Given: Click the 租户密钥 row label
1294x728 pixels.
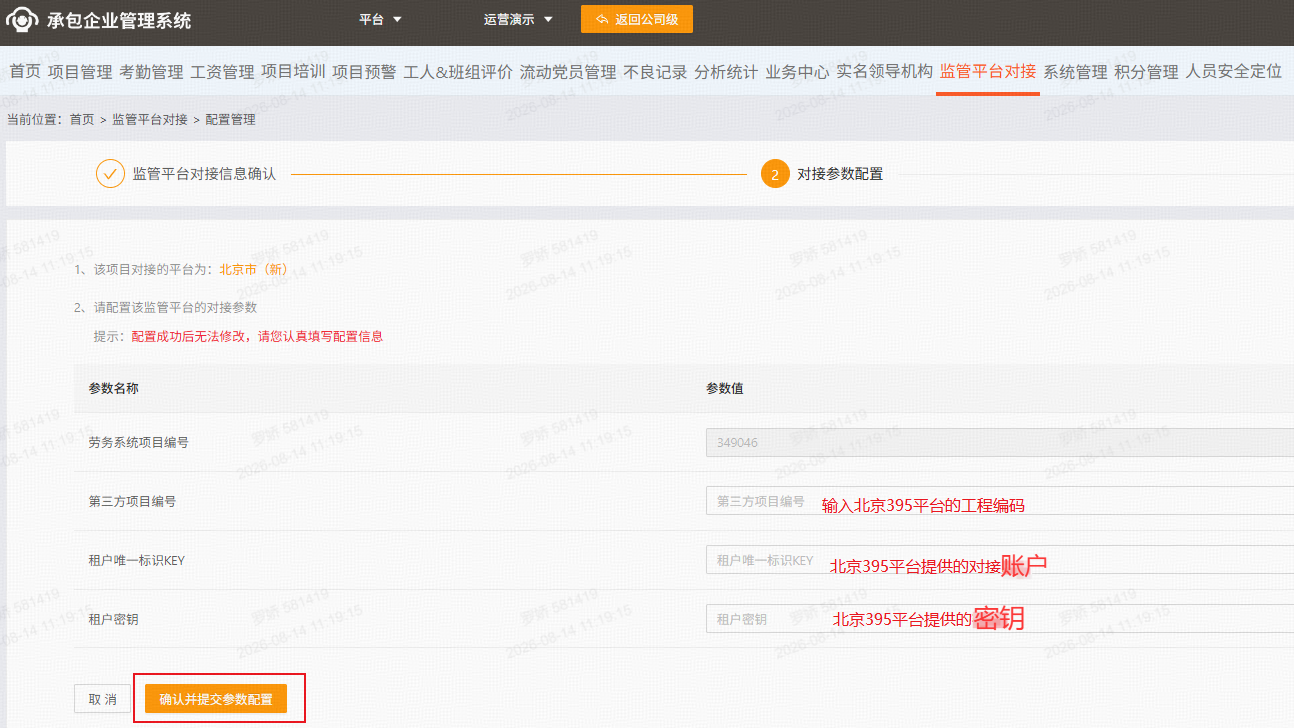Looking at the screenshot, I should click(x=113, y=619).
